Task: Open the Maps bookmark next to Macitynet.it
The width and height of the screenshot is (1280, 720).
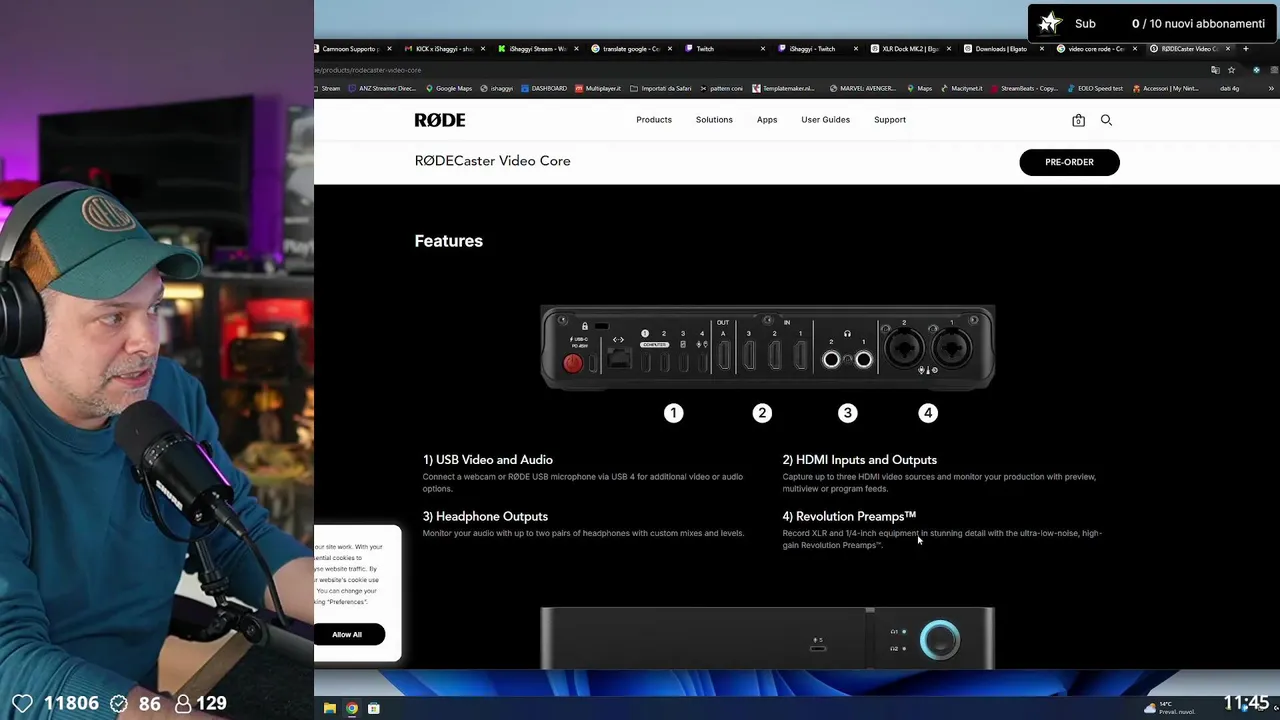Action: (920, 88)
